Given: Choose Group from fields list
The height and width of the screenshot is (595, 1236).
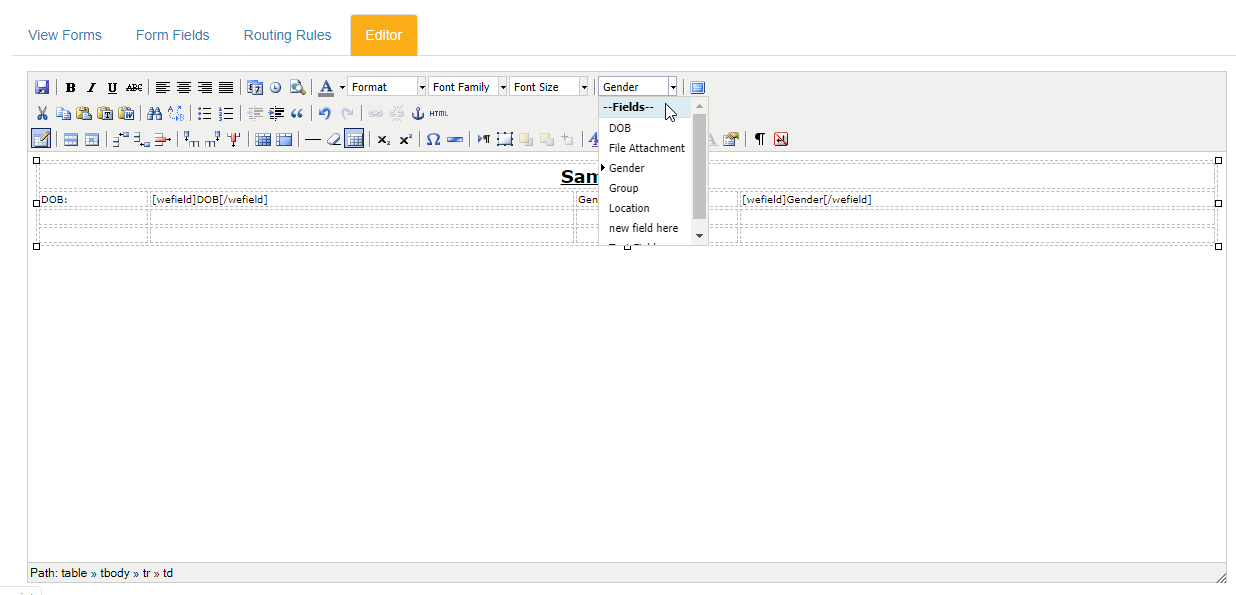Looking at the screenshot, I should pyautogui.click(x=645, y=188).
